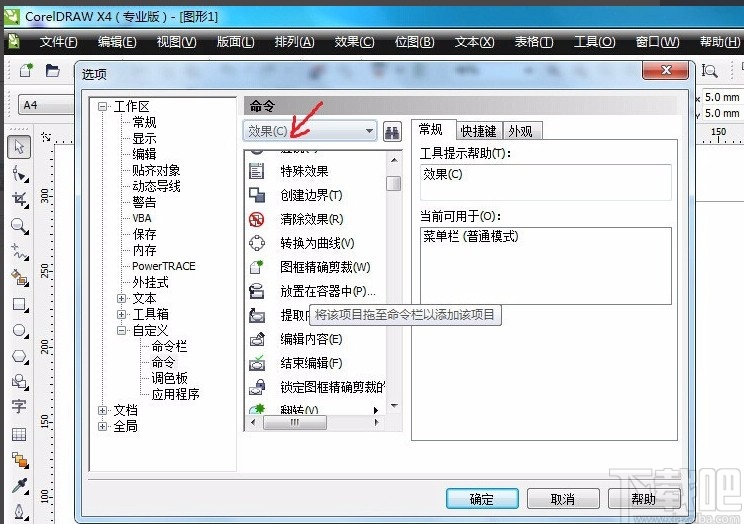Expand the 工具箱 tree node
Screen dimensions: 744x524
point(121,314)
